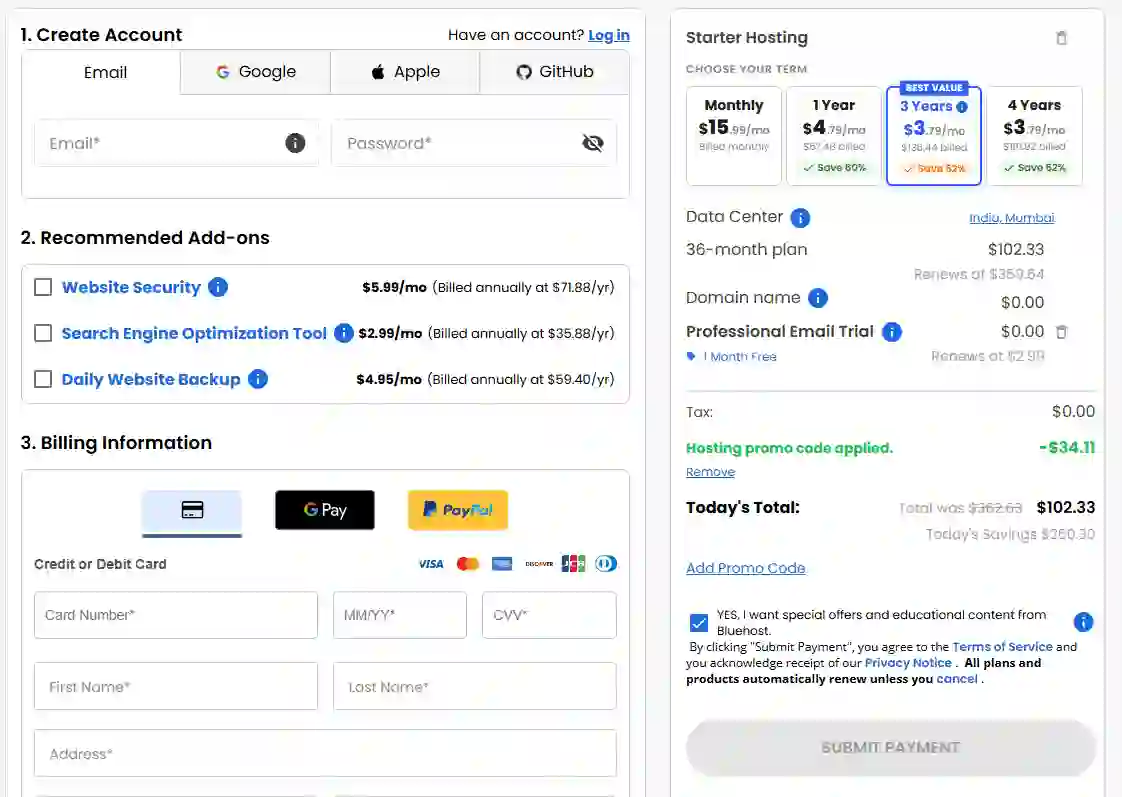Choose the 1 Year term card
Viewport: 1122px width, 797px height.
coord(834,135)
